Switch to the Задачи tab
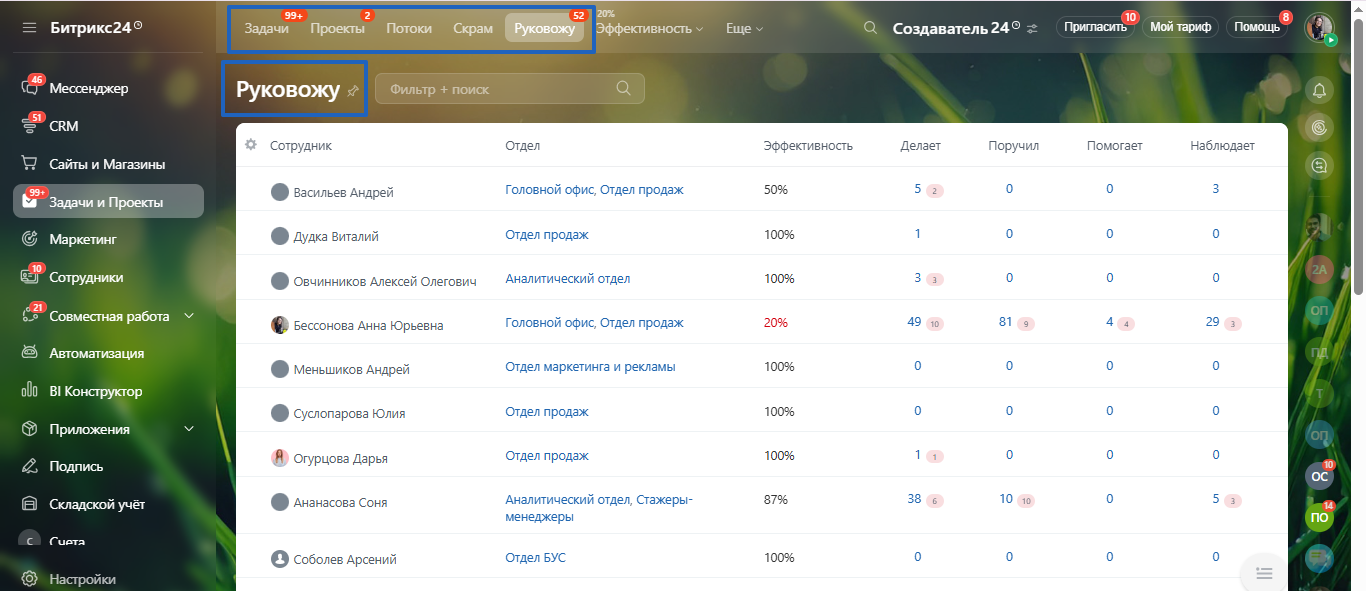This screenshot has width=1366, height=591. [267, 28]
